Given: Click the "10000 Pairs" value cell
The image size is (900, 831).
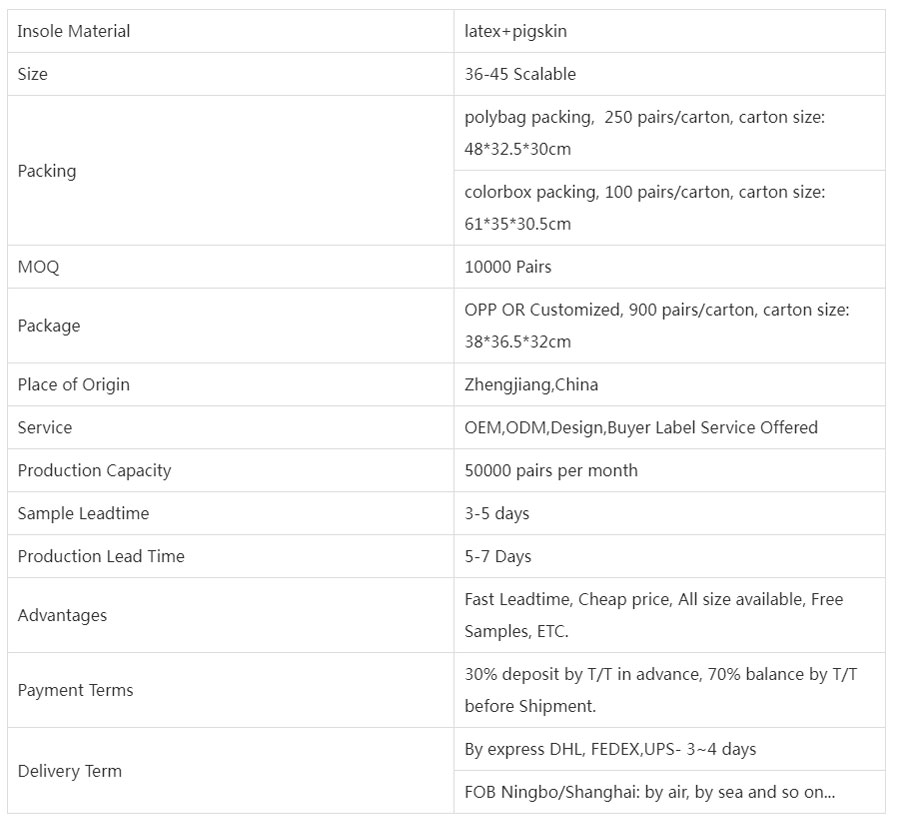Looking at the screenshot, I should click(x=508, y=267).
